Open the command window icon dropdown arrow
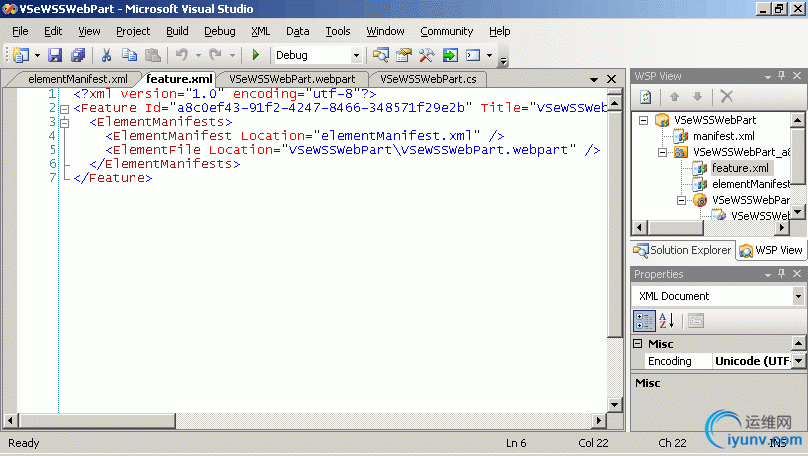 pyautogui.click(x=490, y=55)
